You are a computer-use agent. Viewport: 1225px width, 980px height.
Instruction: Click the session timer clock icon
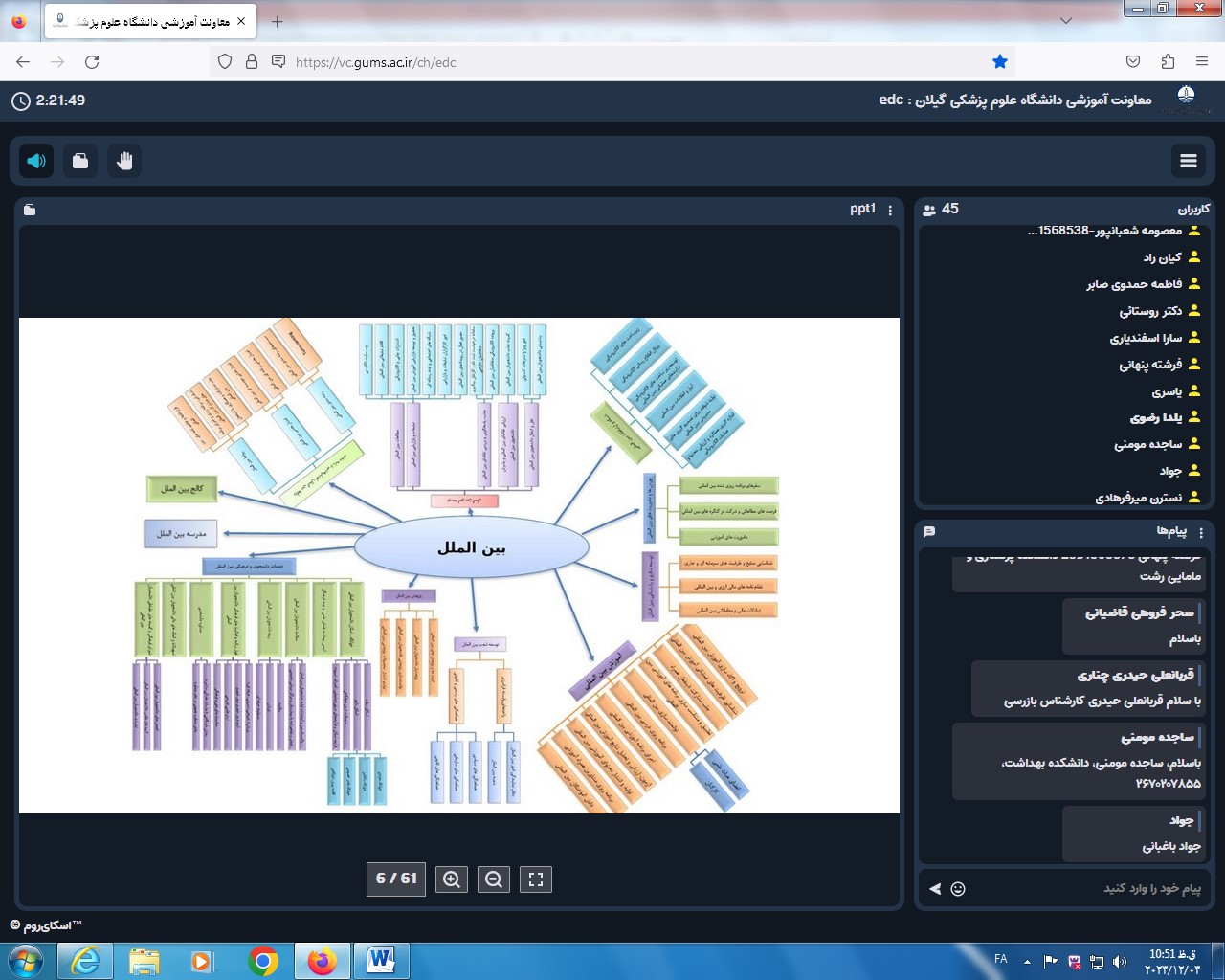(x=21, y=100)
